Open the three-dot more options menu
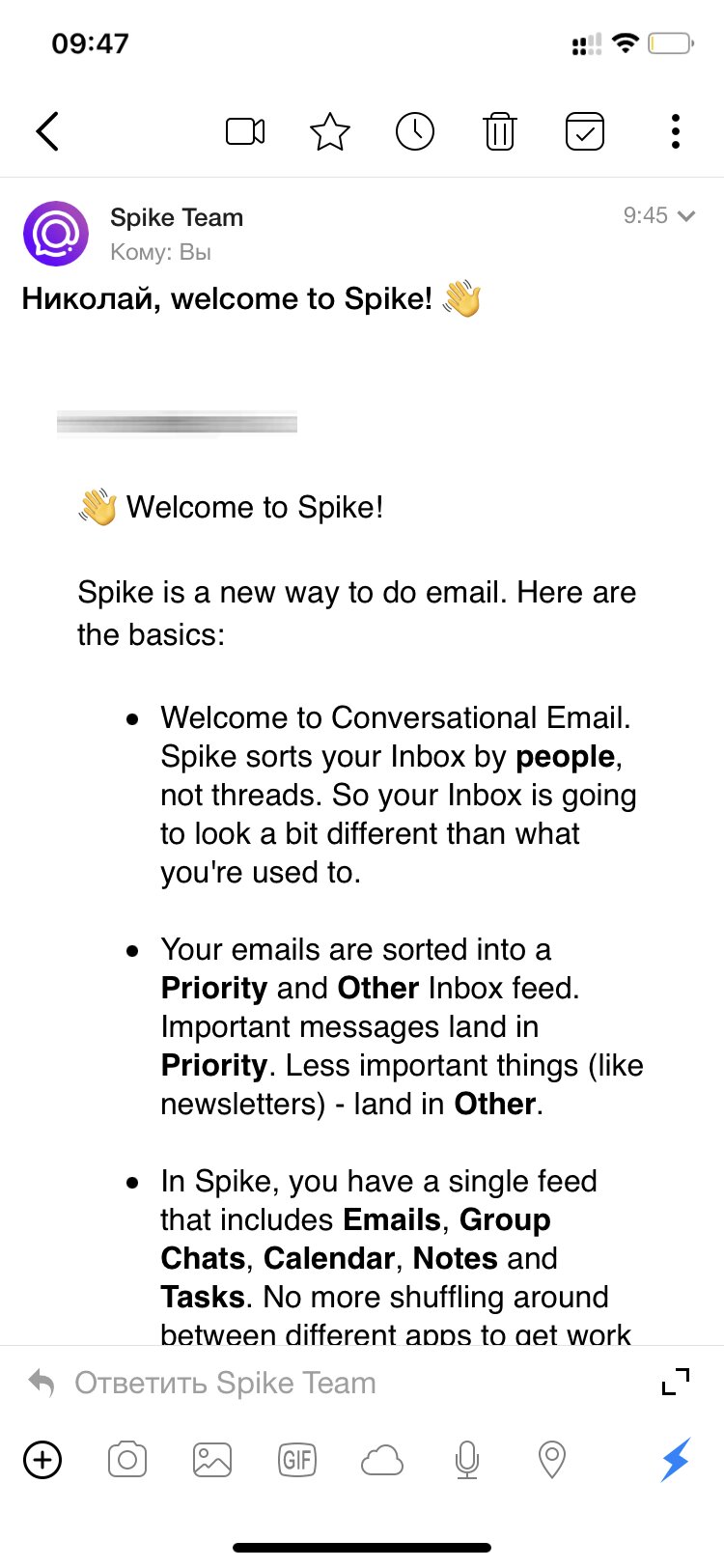The width and height of the screenshot is (724, 1568). 676,131
